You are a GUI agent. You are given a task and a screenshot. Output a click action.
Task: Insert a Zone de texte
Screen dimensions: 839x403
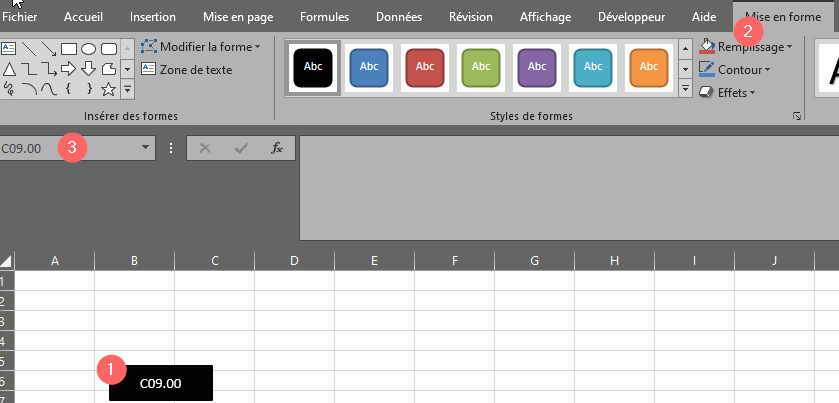(187, 70)
